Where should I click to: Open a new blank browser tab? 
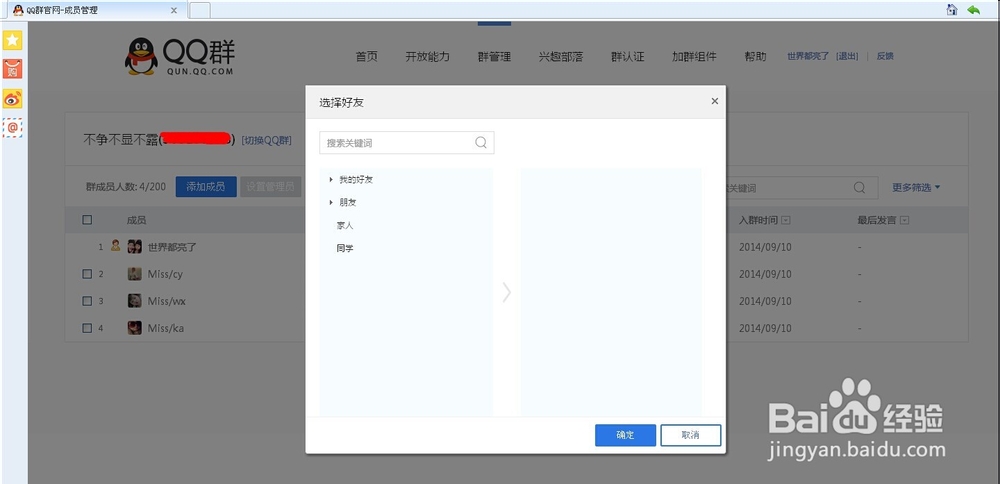click(200, 10)
